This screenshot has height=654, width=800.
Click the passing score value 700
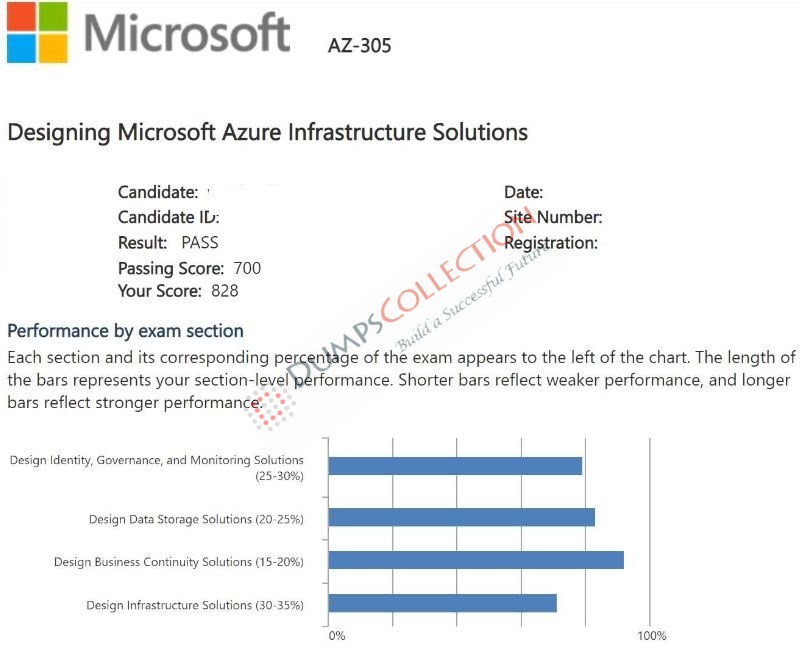pos(247,268)
